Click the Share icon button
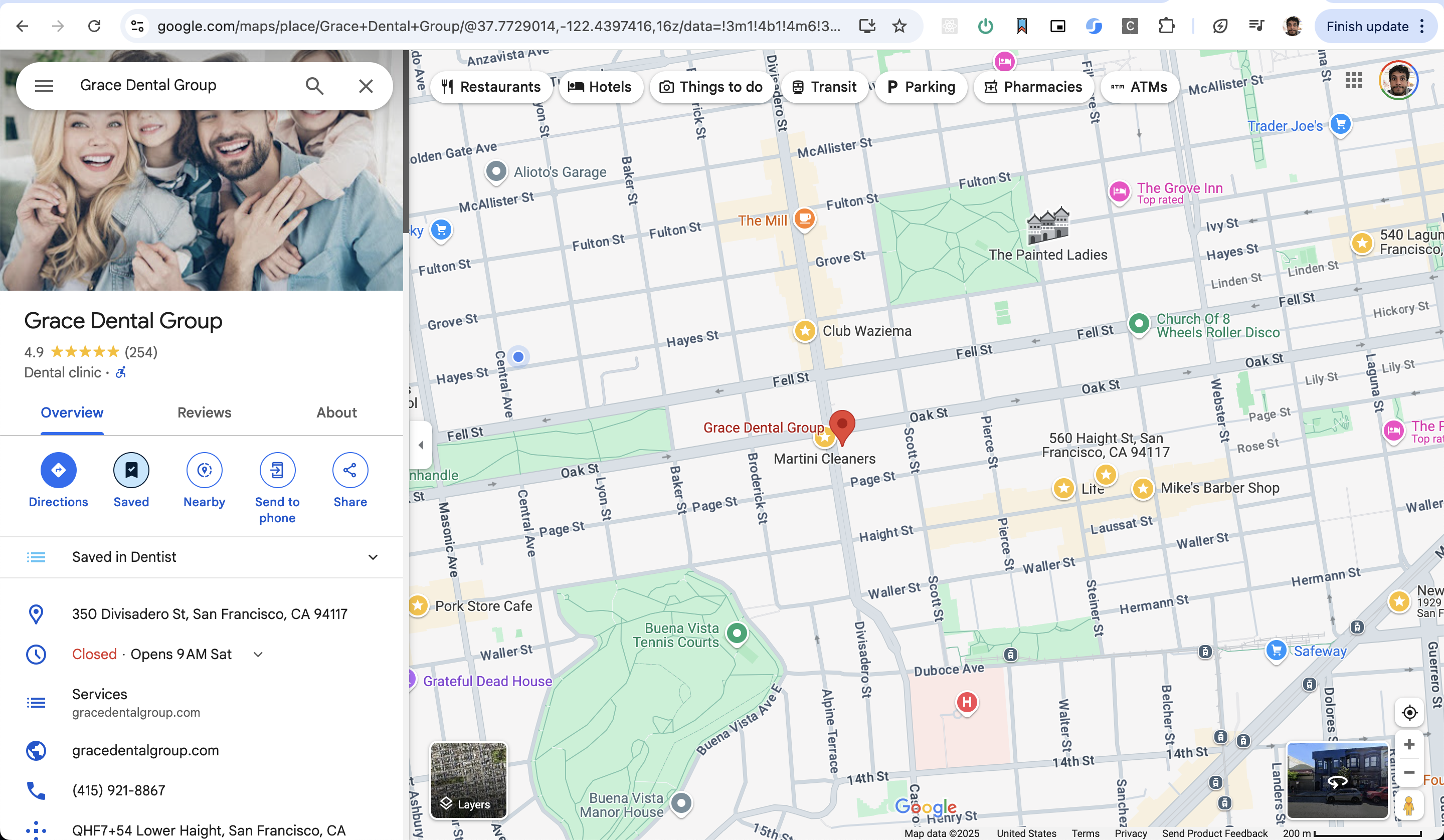The image size is (1444, 840). click(350, 471)
